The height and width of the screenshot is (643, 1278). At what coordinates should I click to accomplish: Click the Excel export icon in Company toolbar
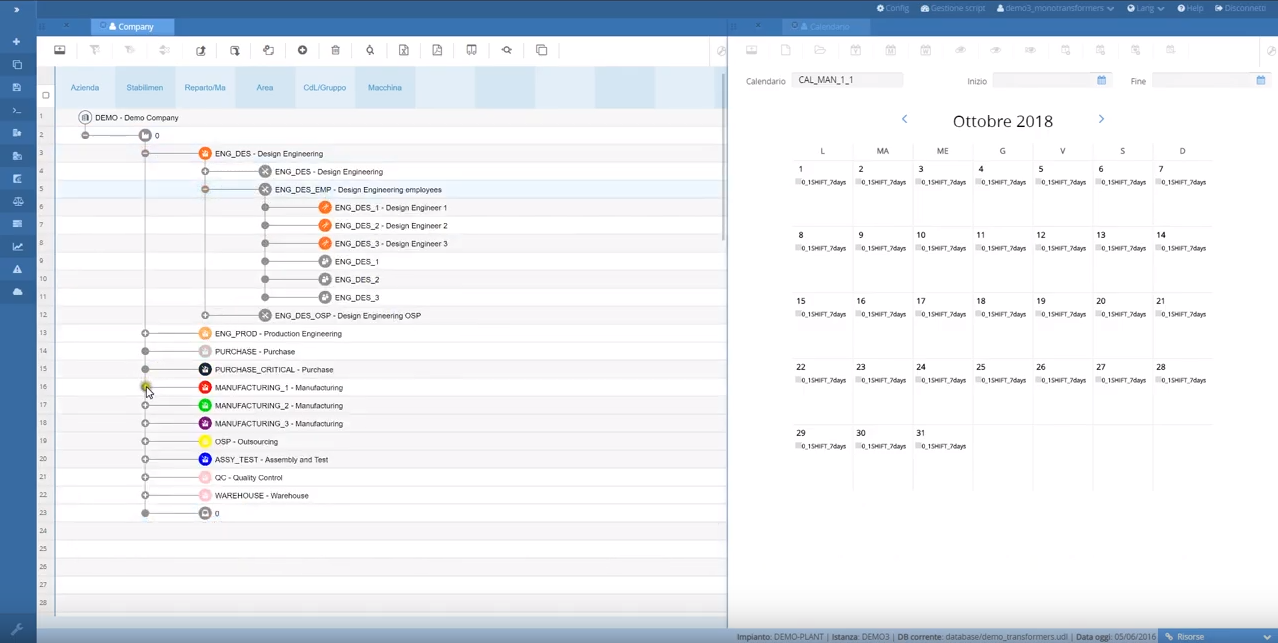coord(404,50)
